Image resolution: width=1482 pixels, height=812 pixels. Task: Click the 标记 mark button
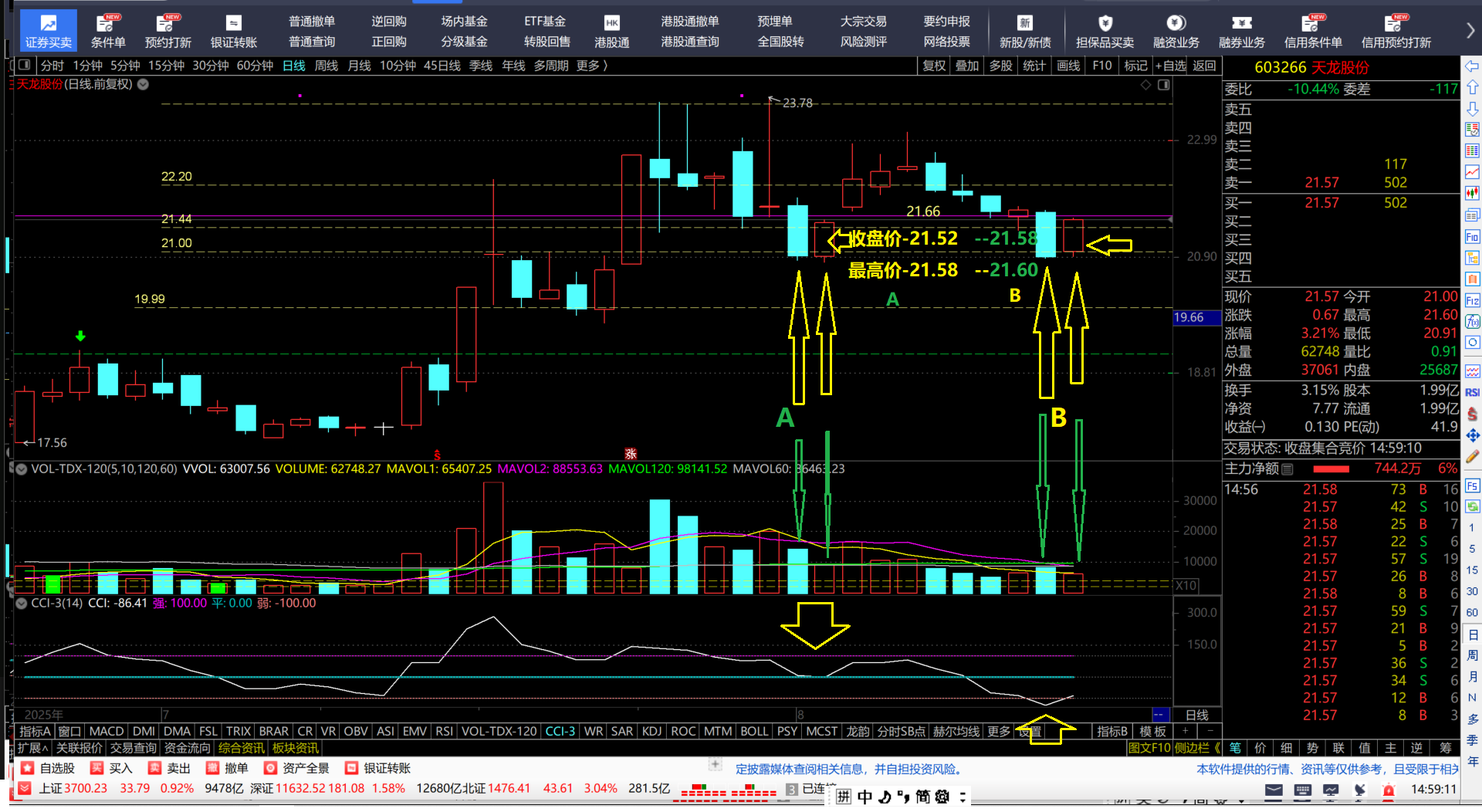(x=1135, y=66)
